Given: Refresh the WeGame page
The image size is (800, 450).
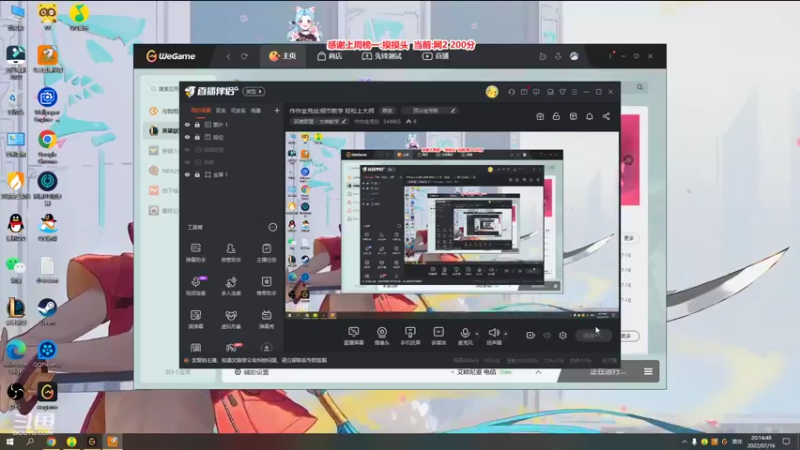Looking at the screenshot, I should (244, 56).
